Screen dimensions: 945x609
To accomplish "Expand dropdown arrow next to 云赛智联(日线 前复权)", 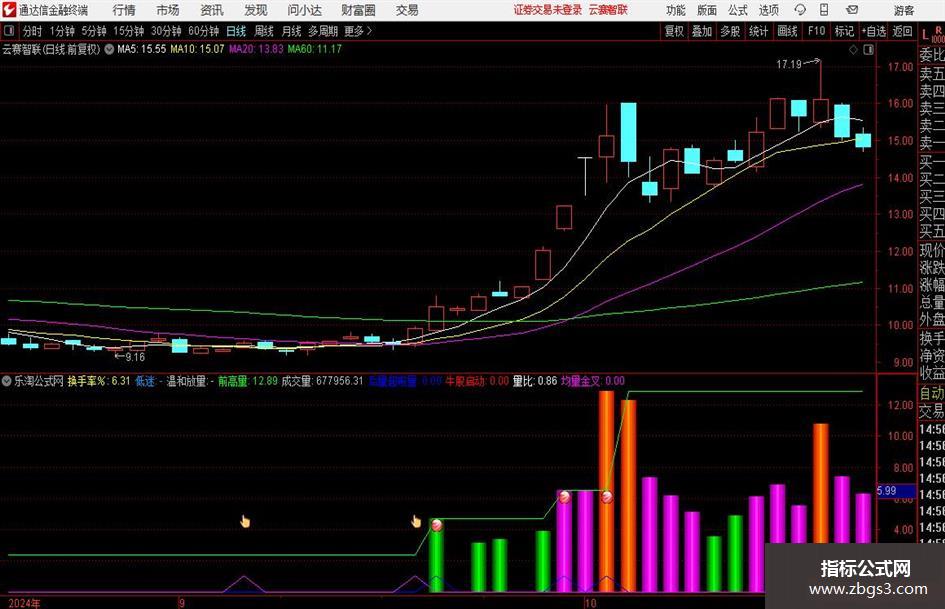I will pyautogui.click(x=109, y=49).
